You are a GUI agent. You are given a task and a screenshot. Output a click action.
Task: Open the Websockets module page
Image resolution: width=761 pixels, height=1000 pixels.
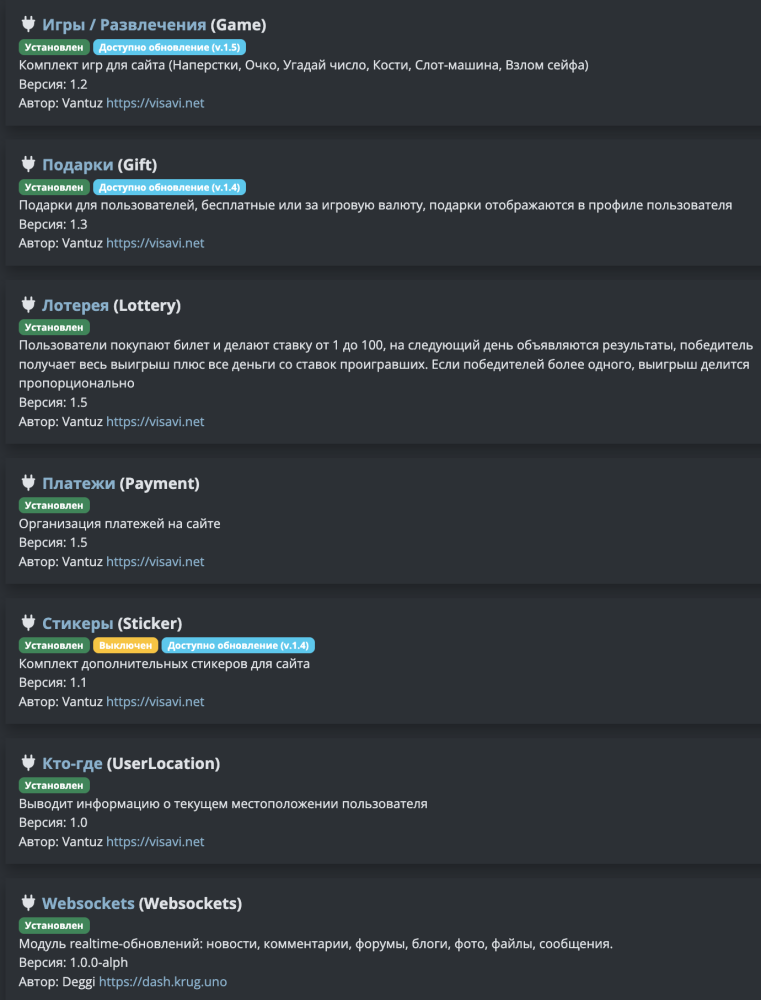click(x=88, y=904)
